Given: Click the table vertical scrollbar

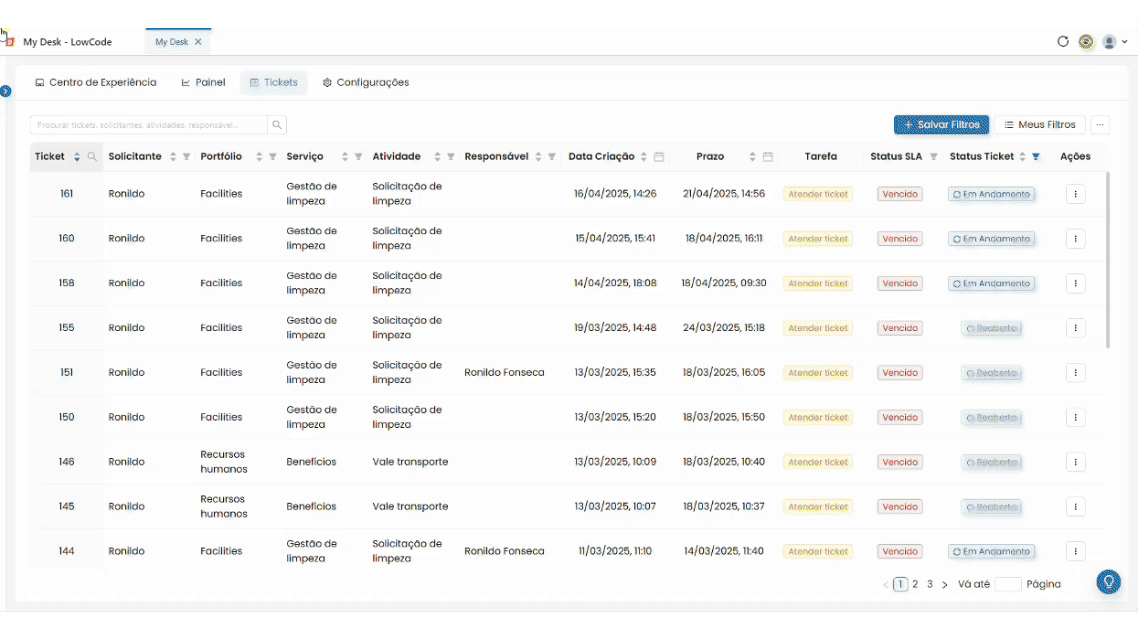Looking at the screenshot, I should [x=1108, y=260].
